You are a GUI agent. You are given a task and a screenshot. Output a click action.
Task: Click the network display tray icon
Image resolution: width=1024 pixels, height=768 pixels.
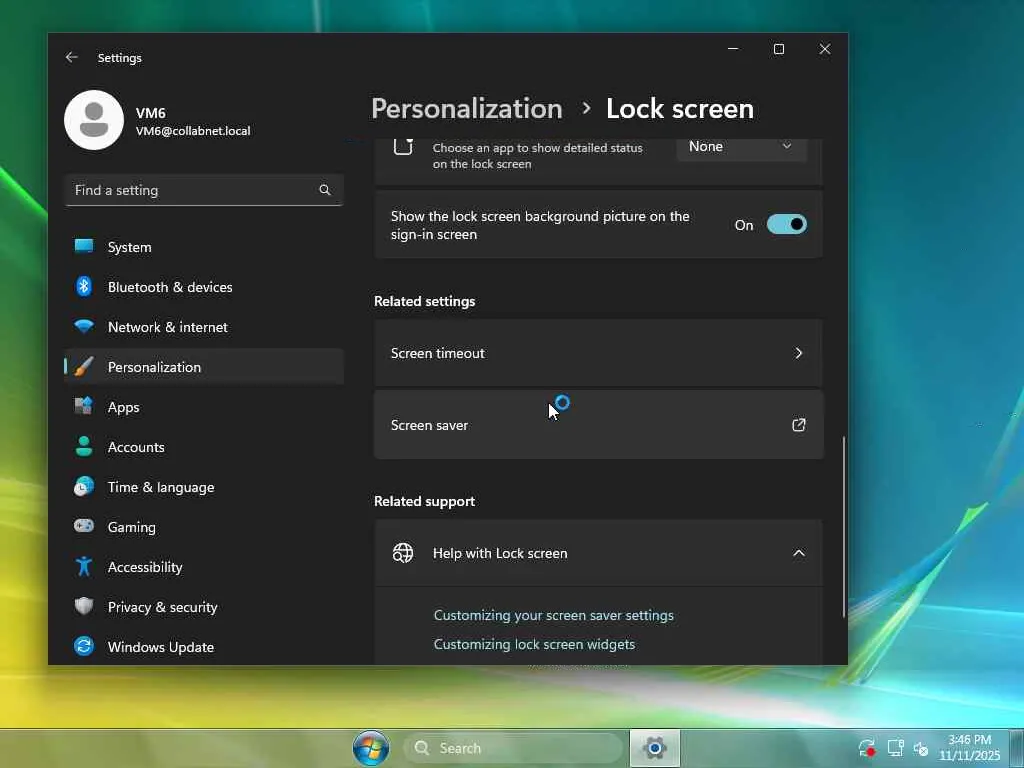click(x=895, y=748)
